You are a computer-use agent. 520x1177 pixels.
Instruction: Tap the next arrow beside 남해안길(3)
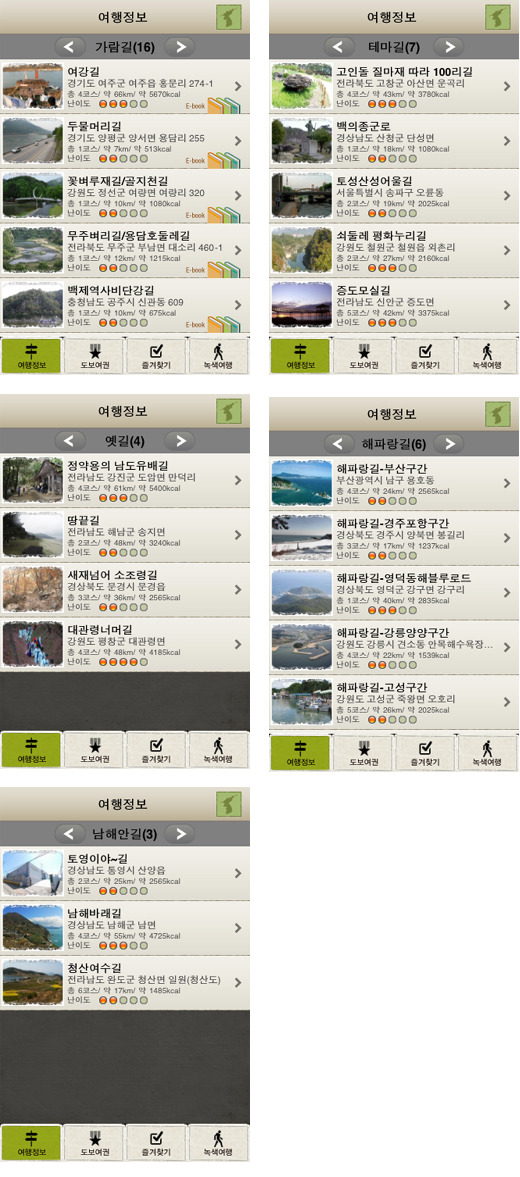180,833
